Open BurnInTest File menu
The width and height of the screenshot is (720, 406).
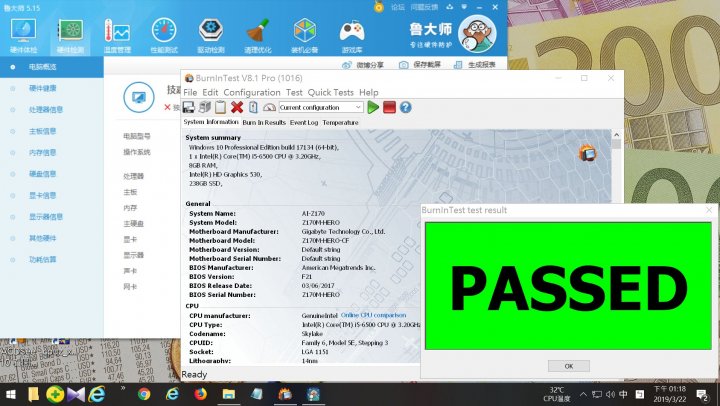[190, 92]
